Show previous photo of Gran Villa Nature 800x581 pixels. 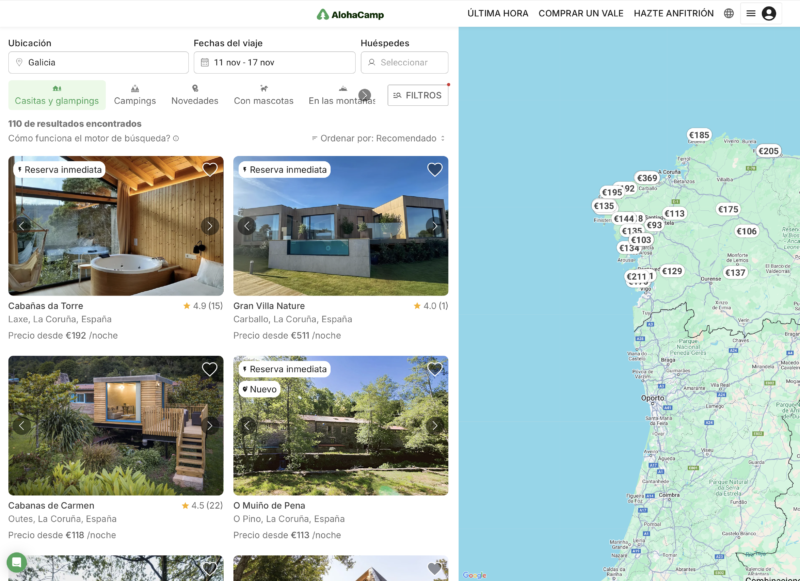[x=247, y=226]
